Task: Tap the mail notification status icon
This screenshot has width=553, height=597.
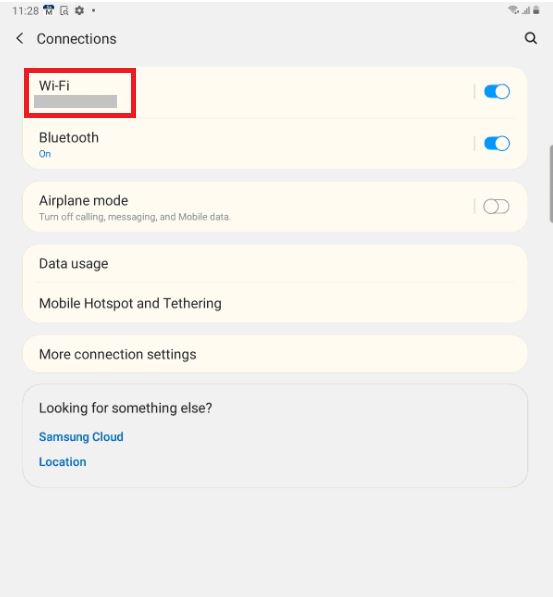Action: 49,11
